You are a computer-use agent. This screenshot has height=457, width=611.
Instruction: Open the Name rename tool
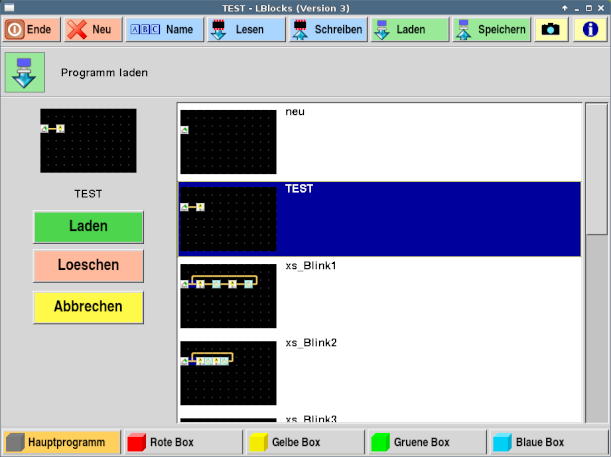(x=164, y=29)
